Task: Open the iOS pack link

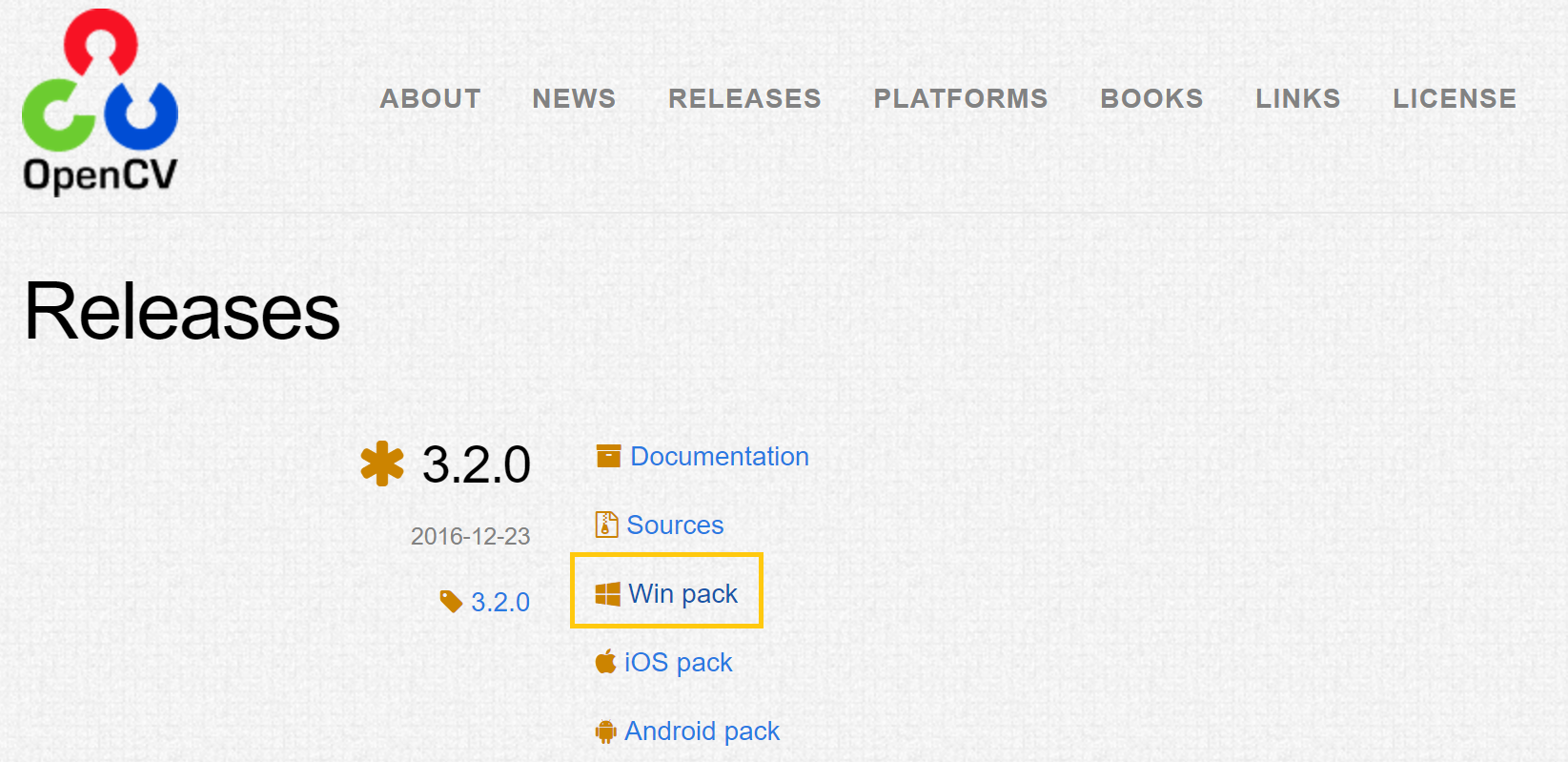Action: coord(678,663)
